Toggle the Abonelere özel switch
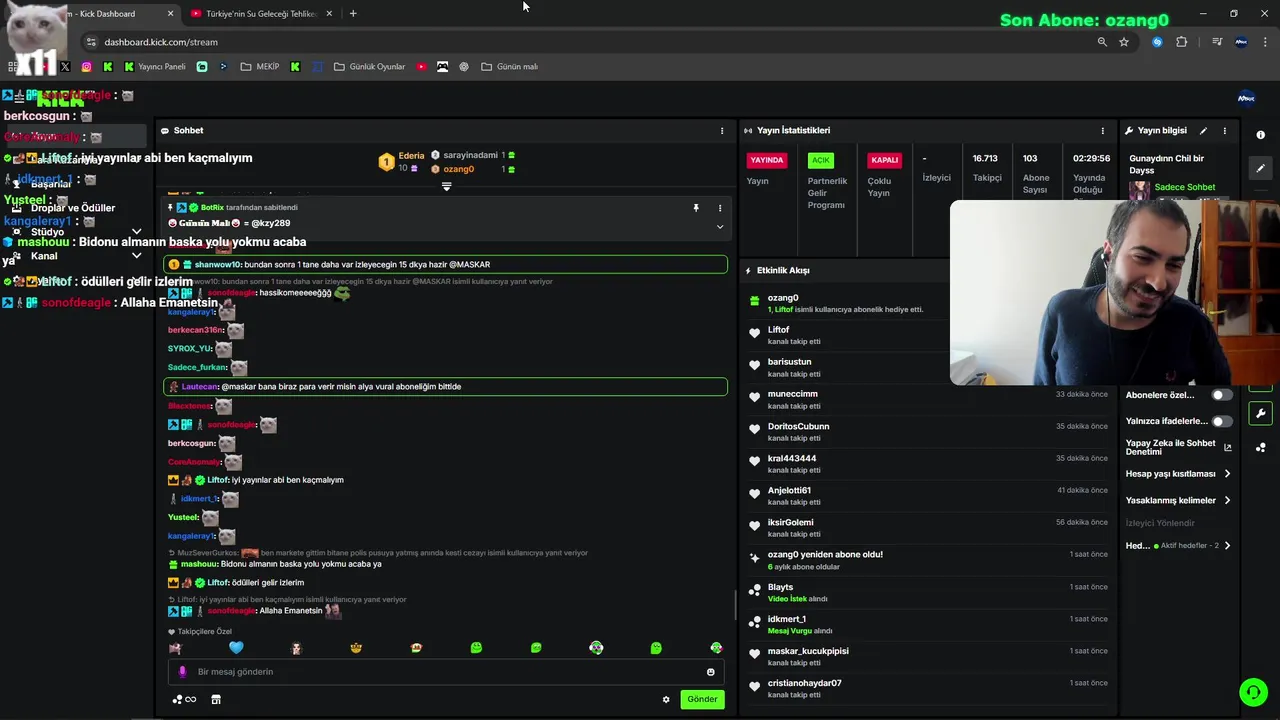 [1221, 395]
